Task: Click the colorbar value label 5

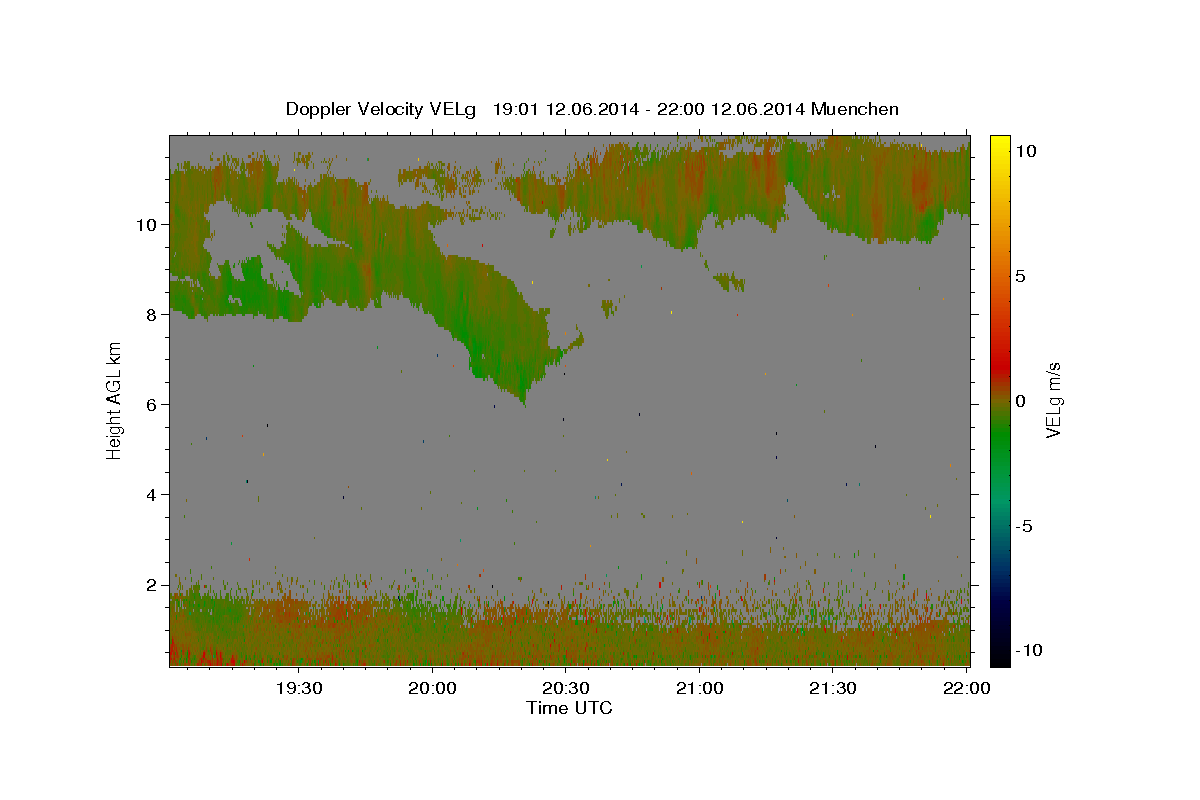Action: click(1020, 276)
